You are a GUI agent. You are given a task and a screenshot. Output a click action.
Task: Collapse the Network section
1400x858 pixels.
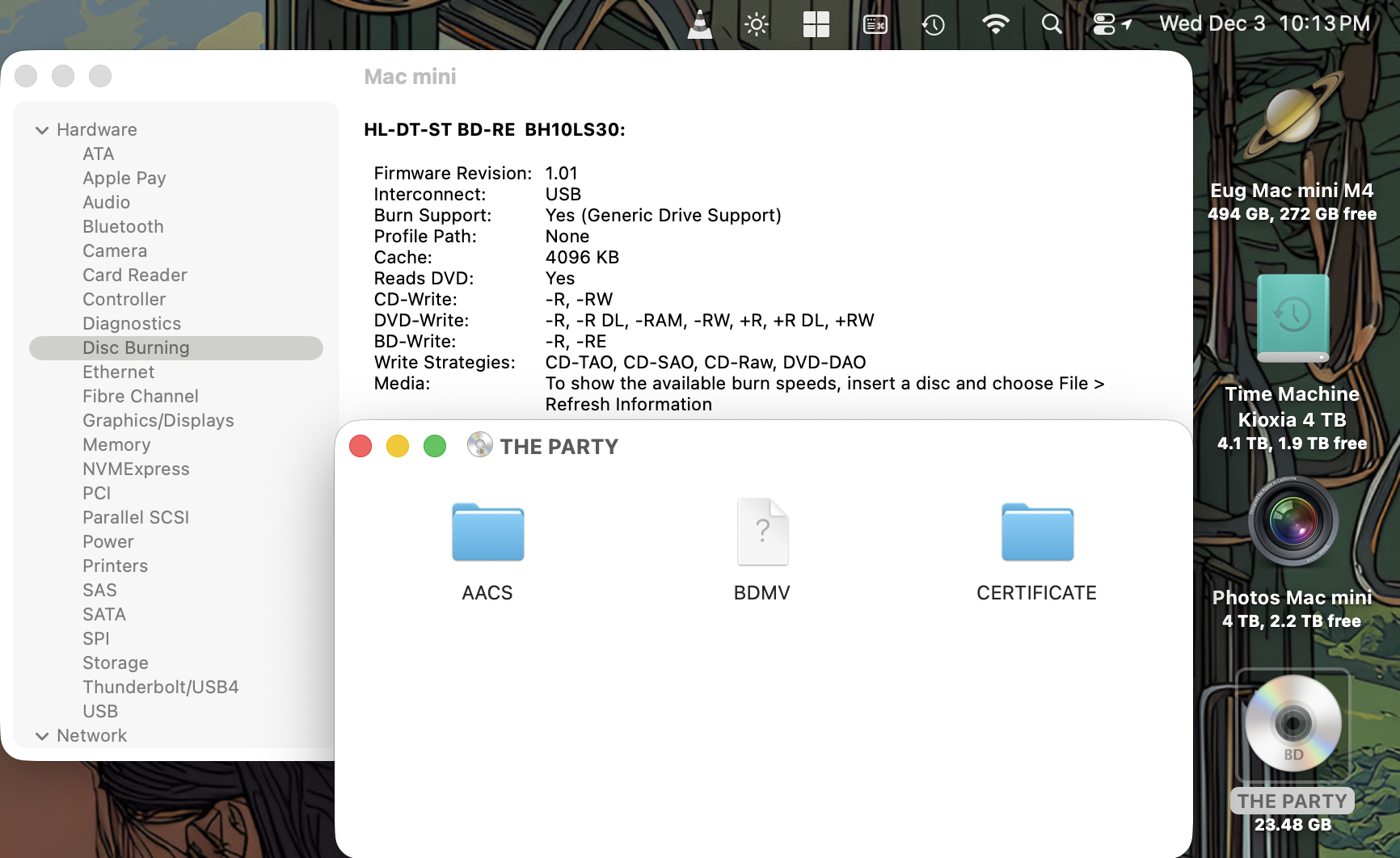(42, 736)
